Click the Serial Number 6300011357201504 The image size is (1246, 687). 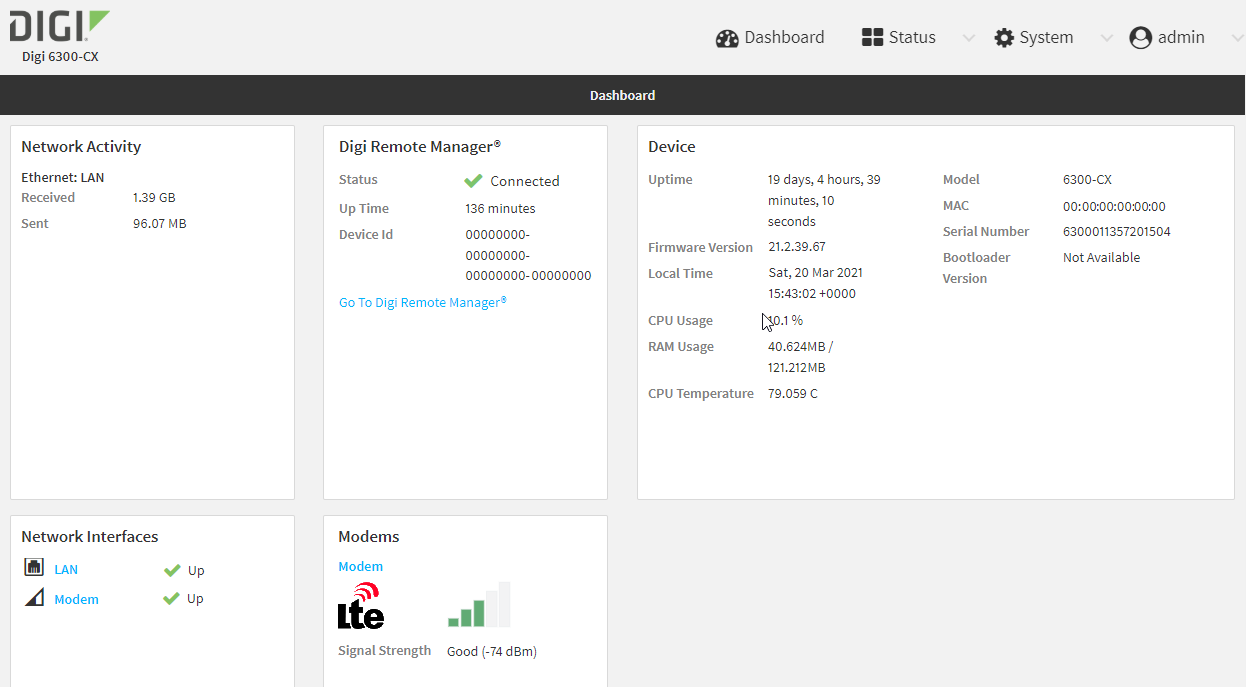pos(1117,232)
